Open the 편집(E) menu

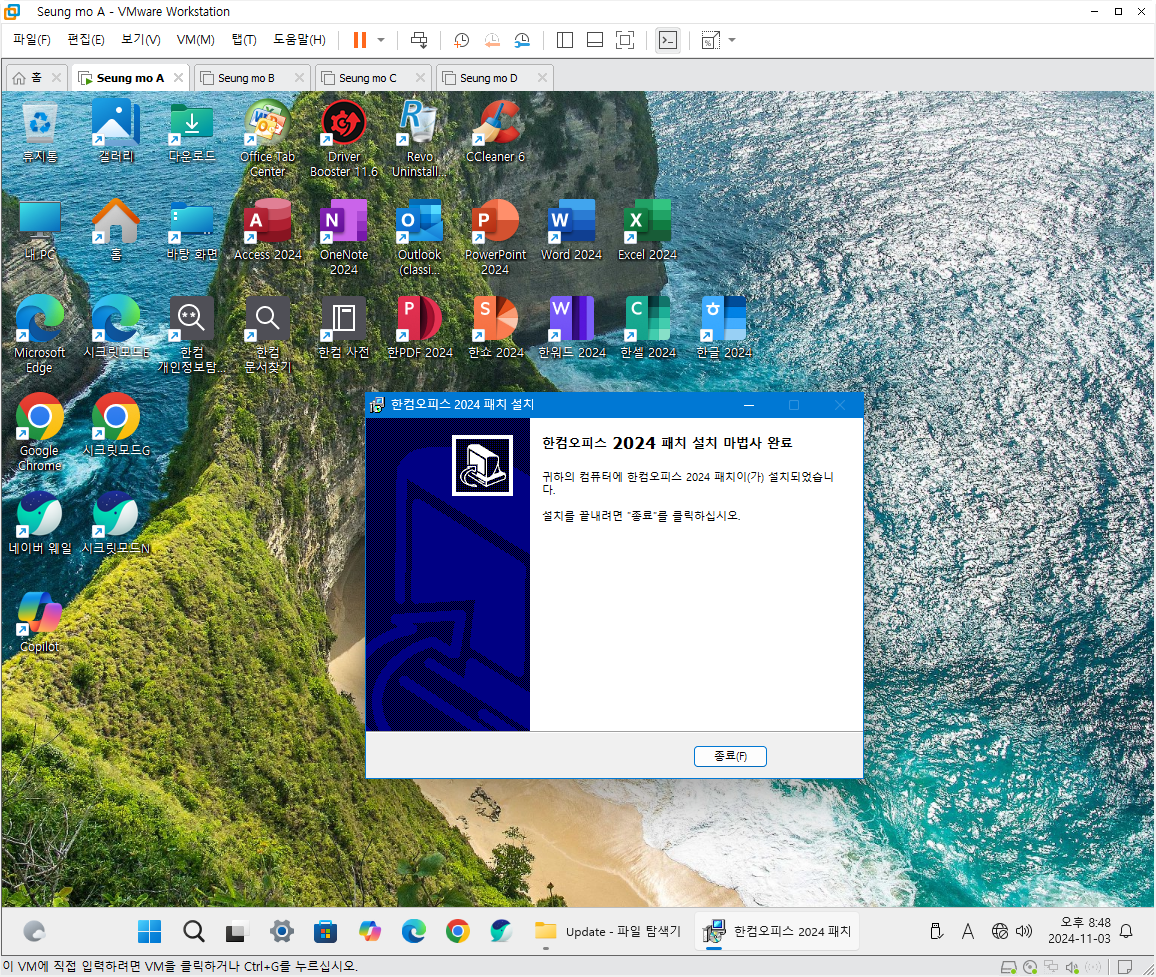pos(86,40)
